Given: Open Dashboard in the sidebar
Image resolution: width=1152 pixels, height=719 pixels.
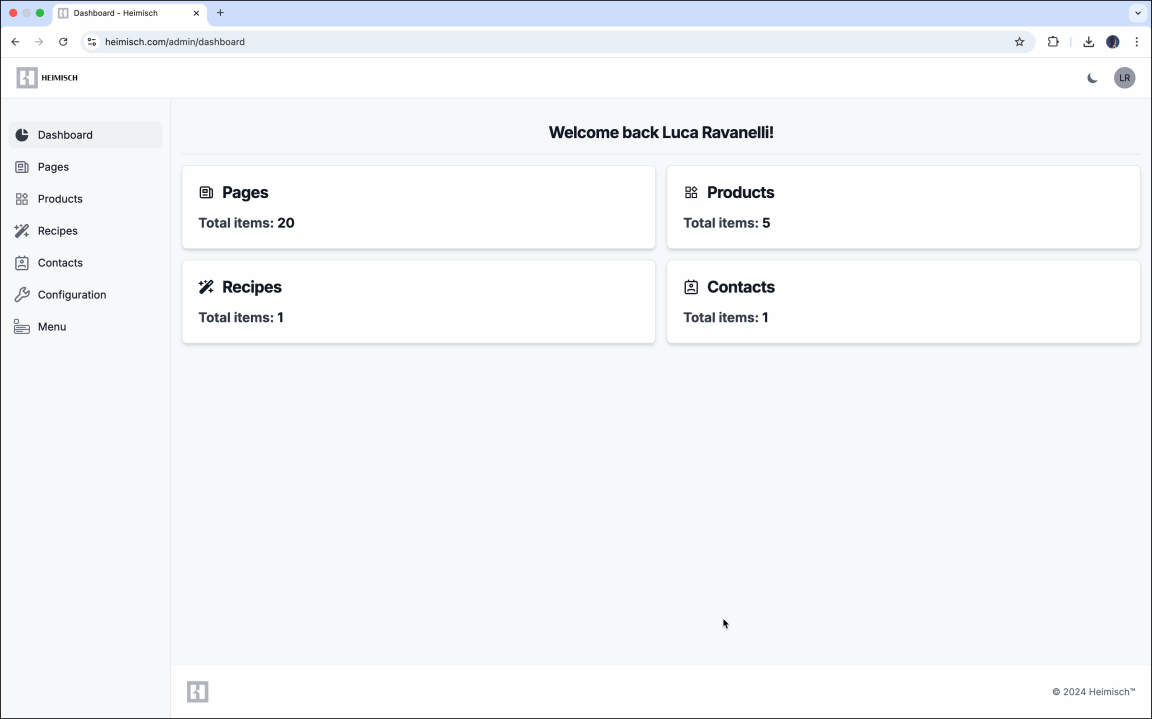Looking at the screenshot, I should [x=65, y=135].
